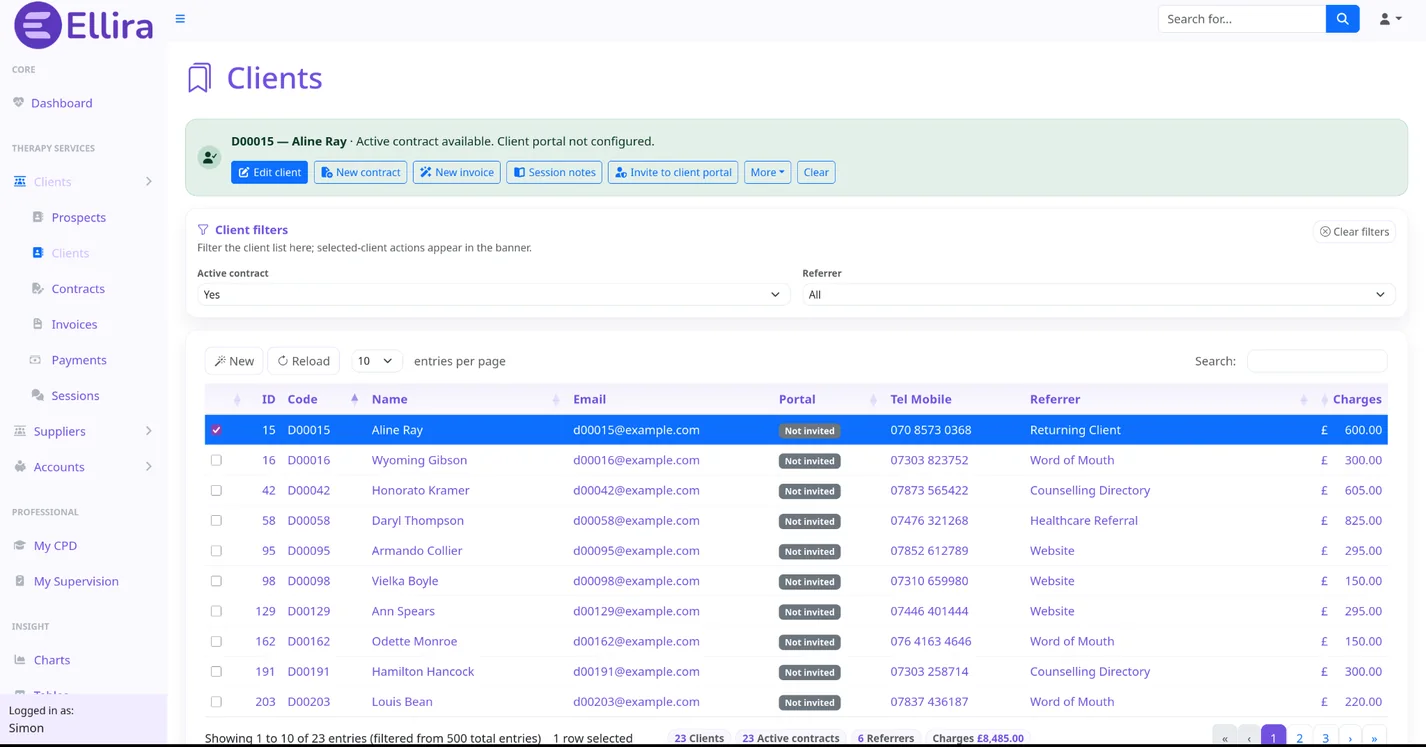The image size is (1426, 747).
Task: Click the Charts sidebar icon
Action: tap(20, 660)
